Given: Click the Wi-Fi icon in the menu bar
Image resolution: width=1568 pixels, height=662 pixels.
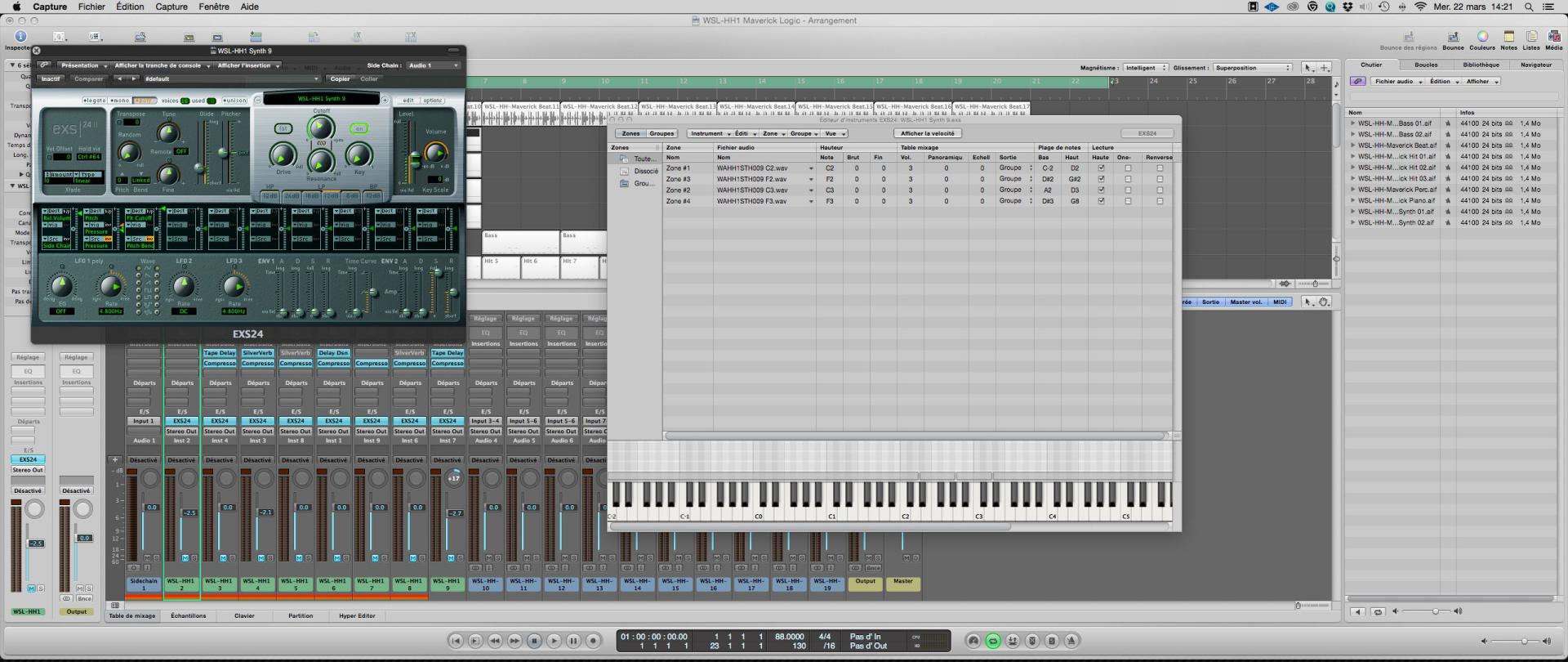Looking at the screenshot, I should point(1420,7).
